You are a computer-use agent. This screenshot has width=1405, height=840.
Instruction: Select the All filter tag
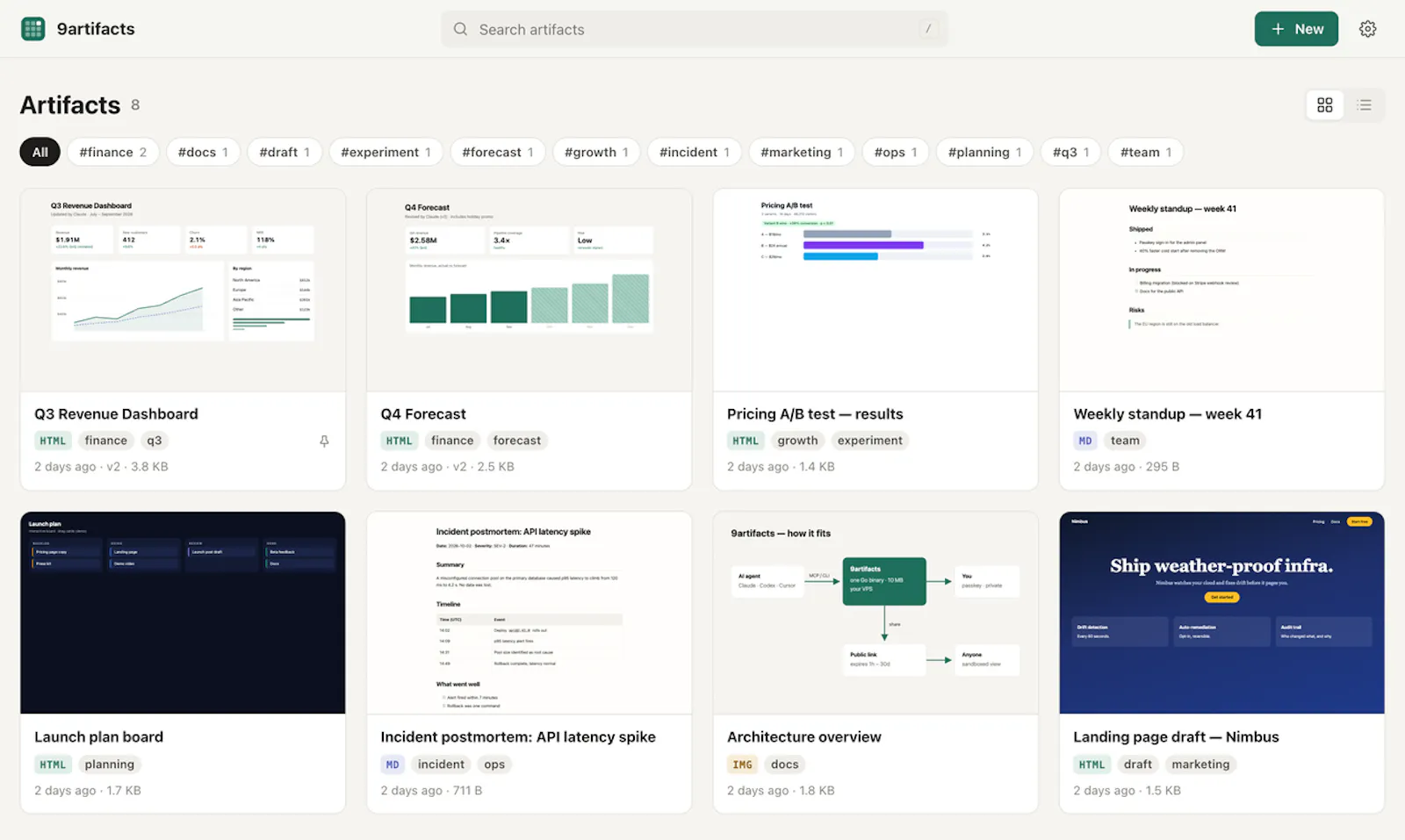pyautogui.click(x=40, y=152)
